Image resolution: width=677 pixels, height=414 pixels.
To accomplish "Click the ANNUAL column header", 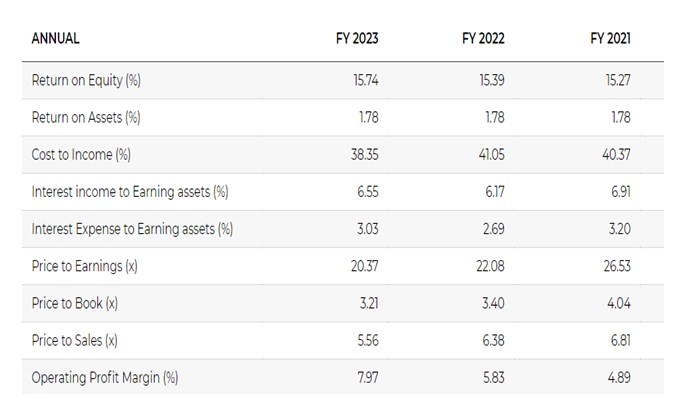I will [x=56, y=39].
